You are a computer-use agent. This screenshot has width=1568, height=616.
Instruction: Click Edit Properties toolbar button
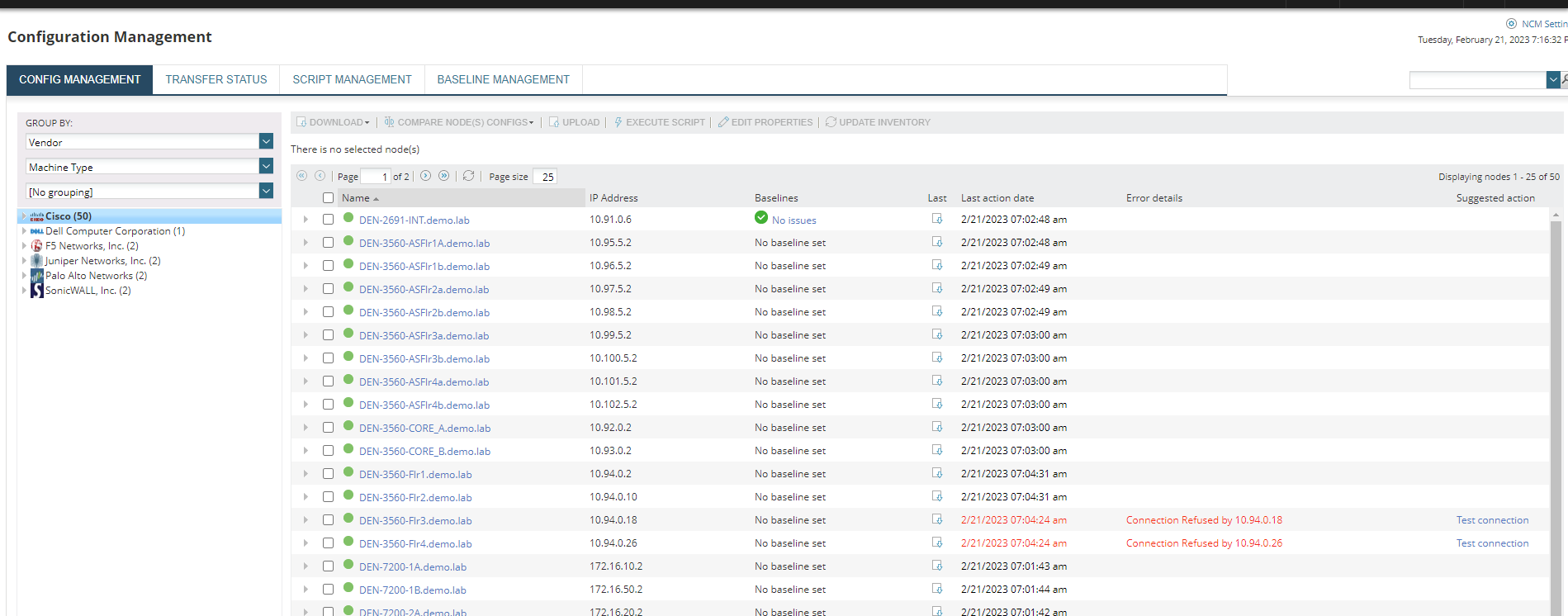tap(765, 122)
